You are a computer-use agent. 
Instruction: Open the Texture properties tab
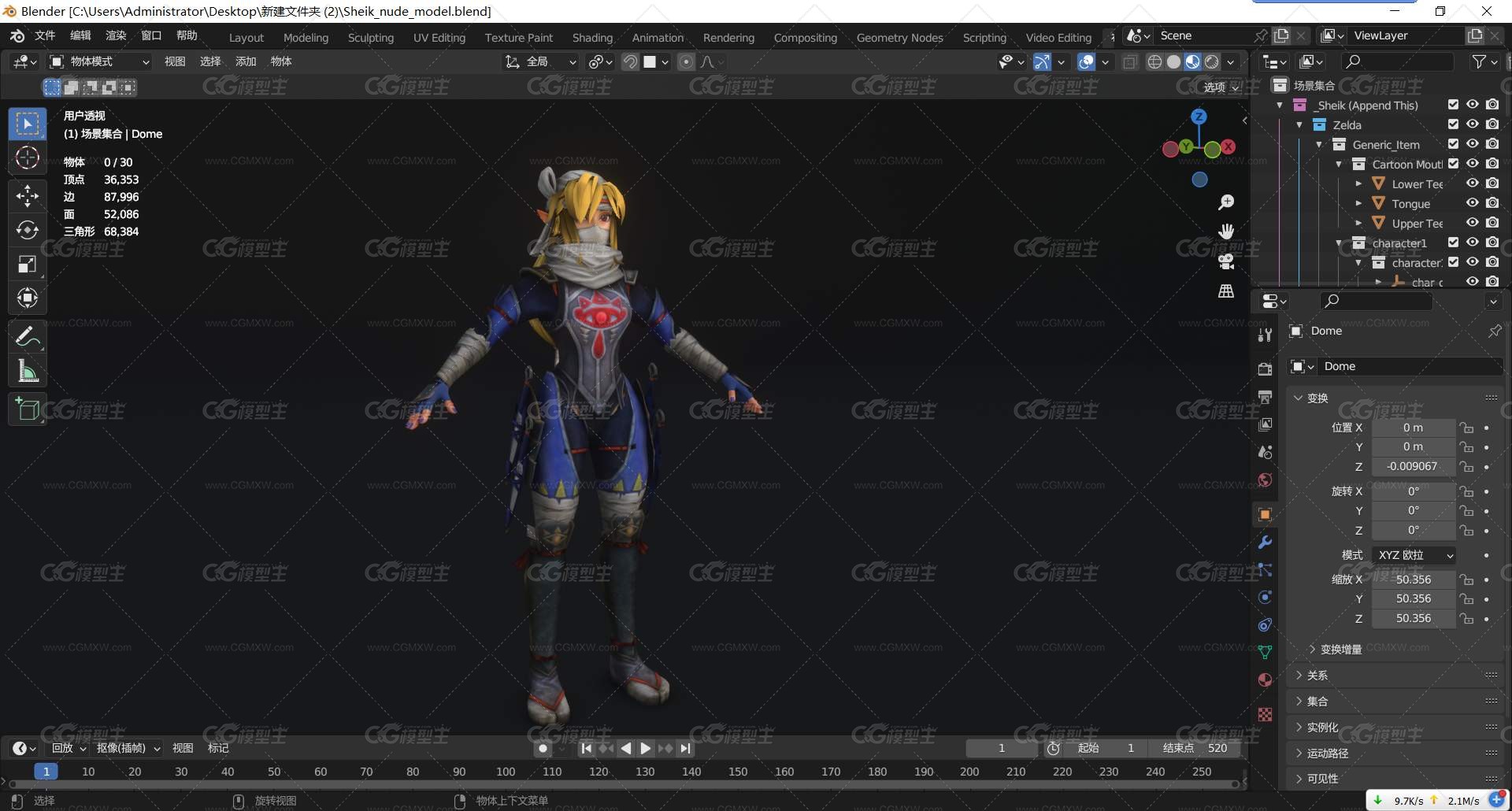1265,714
